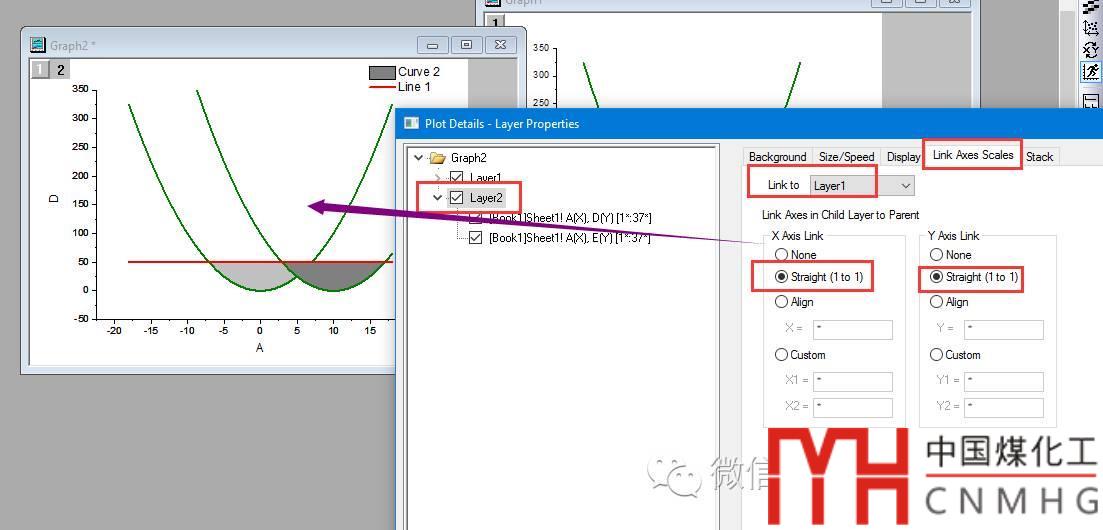Toggle the Speed Mode running-man icon

click(x=1090, y=72)
